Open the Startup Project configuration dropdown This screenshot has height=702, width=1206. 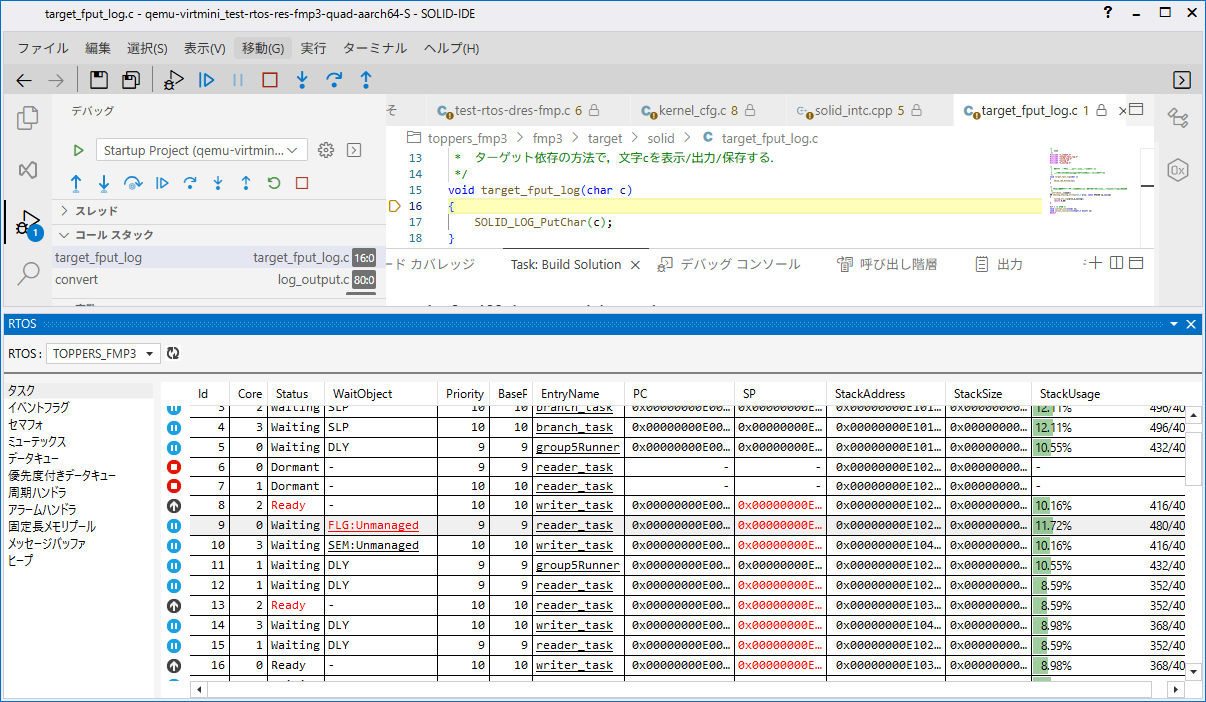202,150
